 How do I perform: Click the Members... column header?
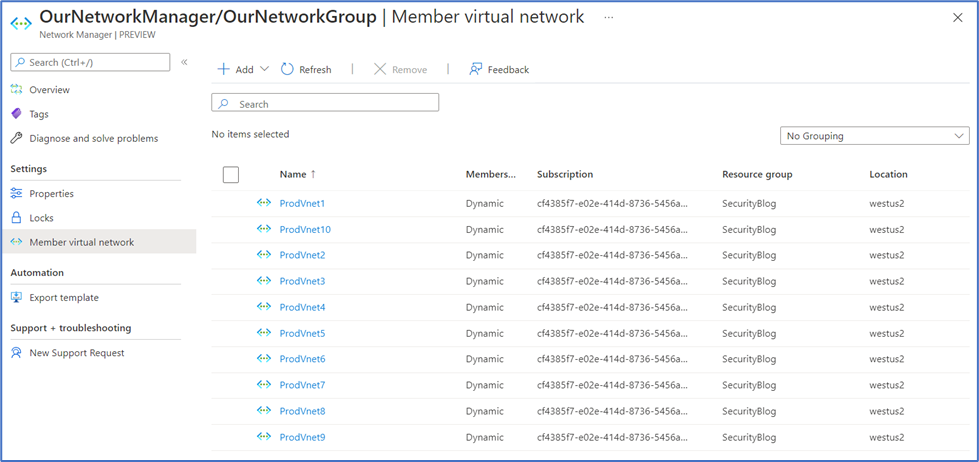coord(491,174)
